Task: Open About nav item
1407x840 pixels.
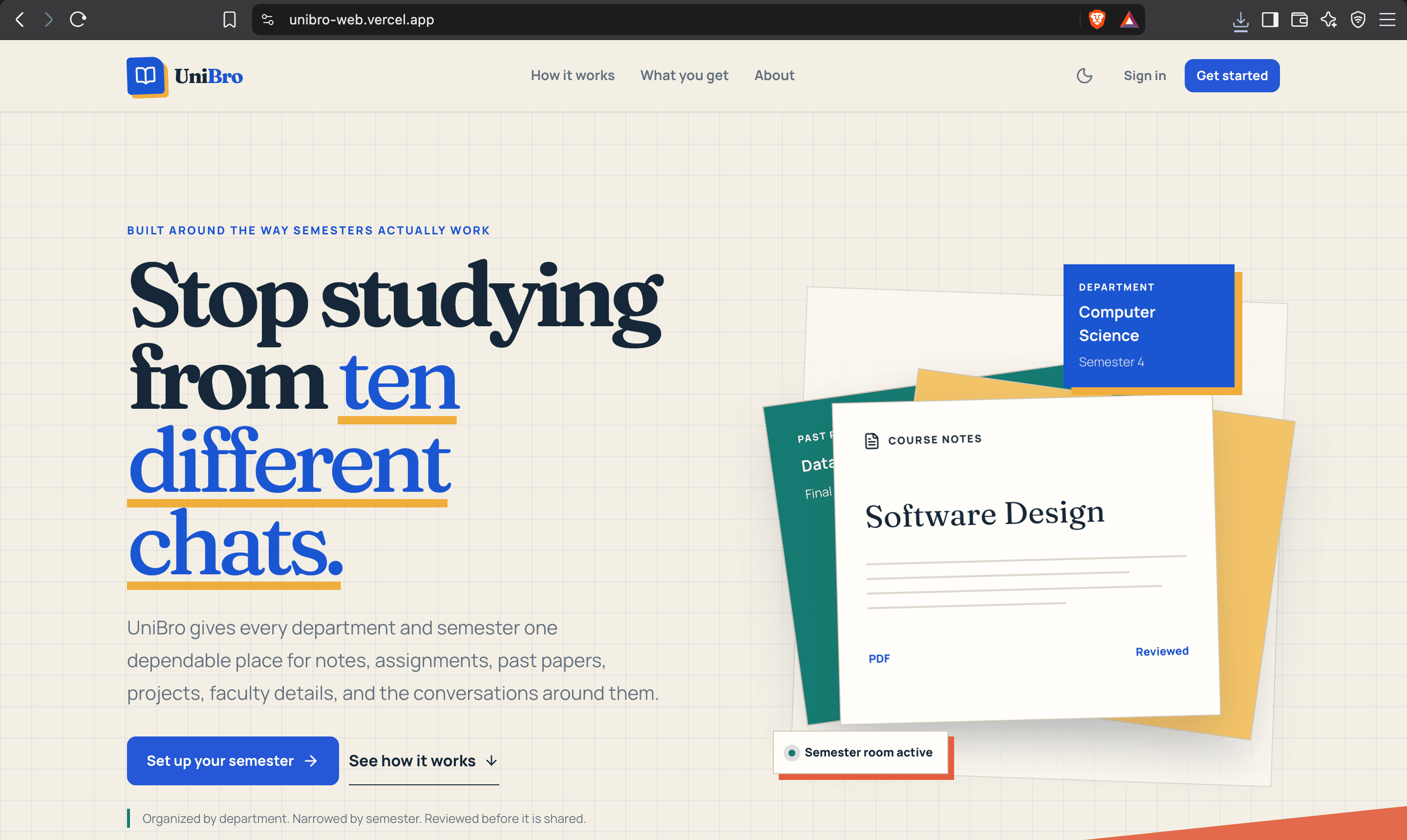Action: 774,76
